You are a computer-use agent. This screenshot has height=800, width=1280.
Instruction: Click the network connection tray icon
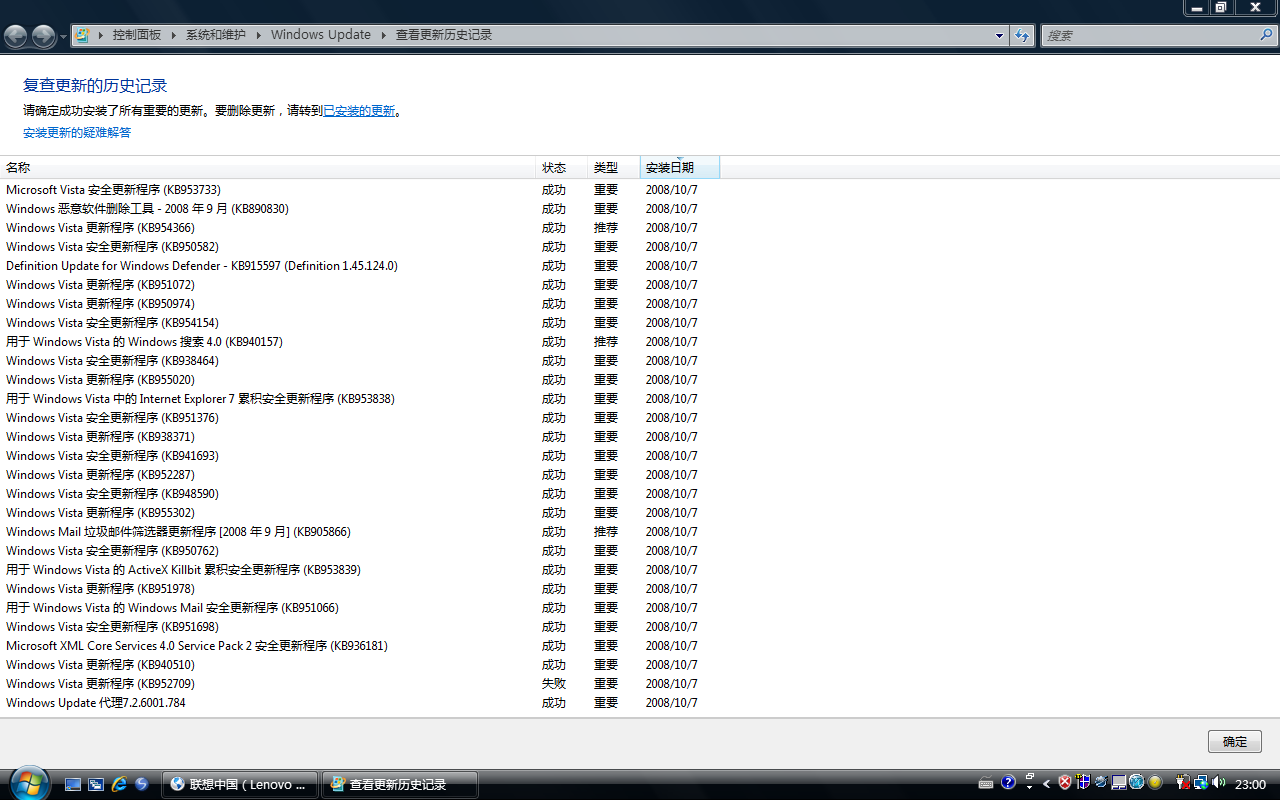(x=1201, y=783)
